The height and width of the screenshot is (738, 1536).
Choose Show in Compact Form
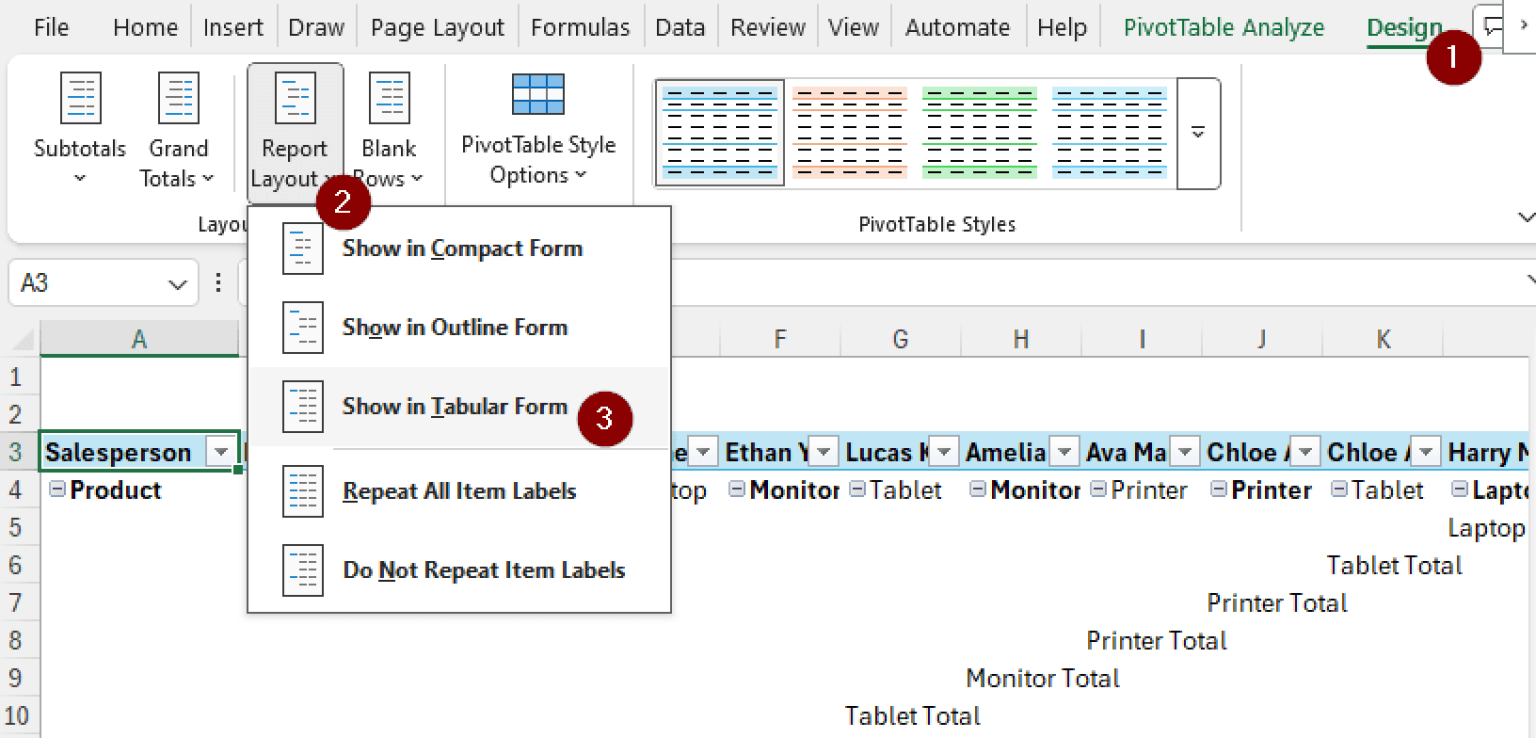pos(461,249)
